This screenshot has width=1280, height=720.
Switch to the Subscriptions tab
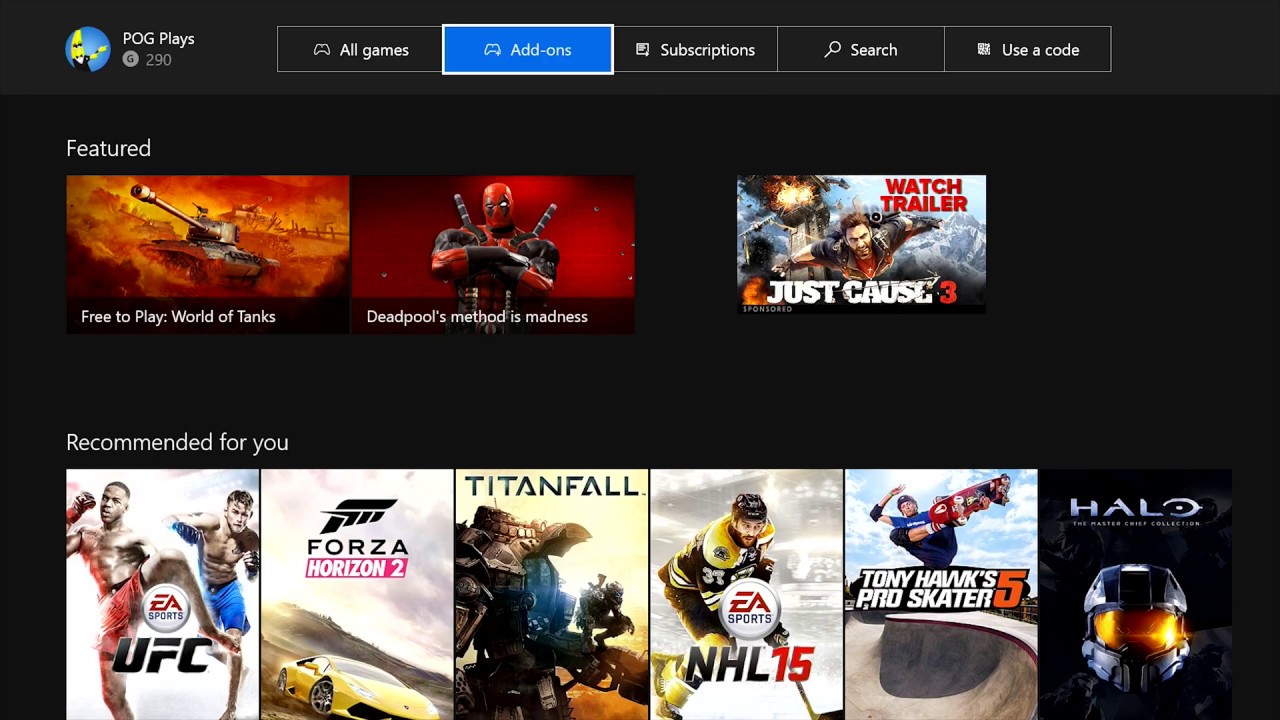[x=695, y=49]
